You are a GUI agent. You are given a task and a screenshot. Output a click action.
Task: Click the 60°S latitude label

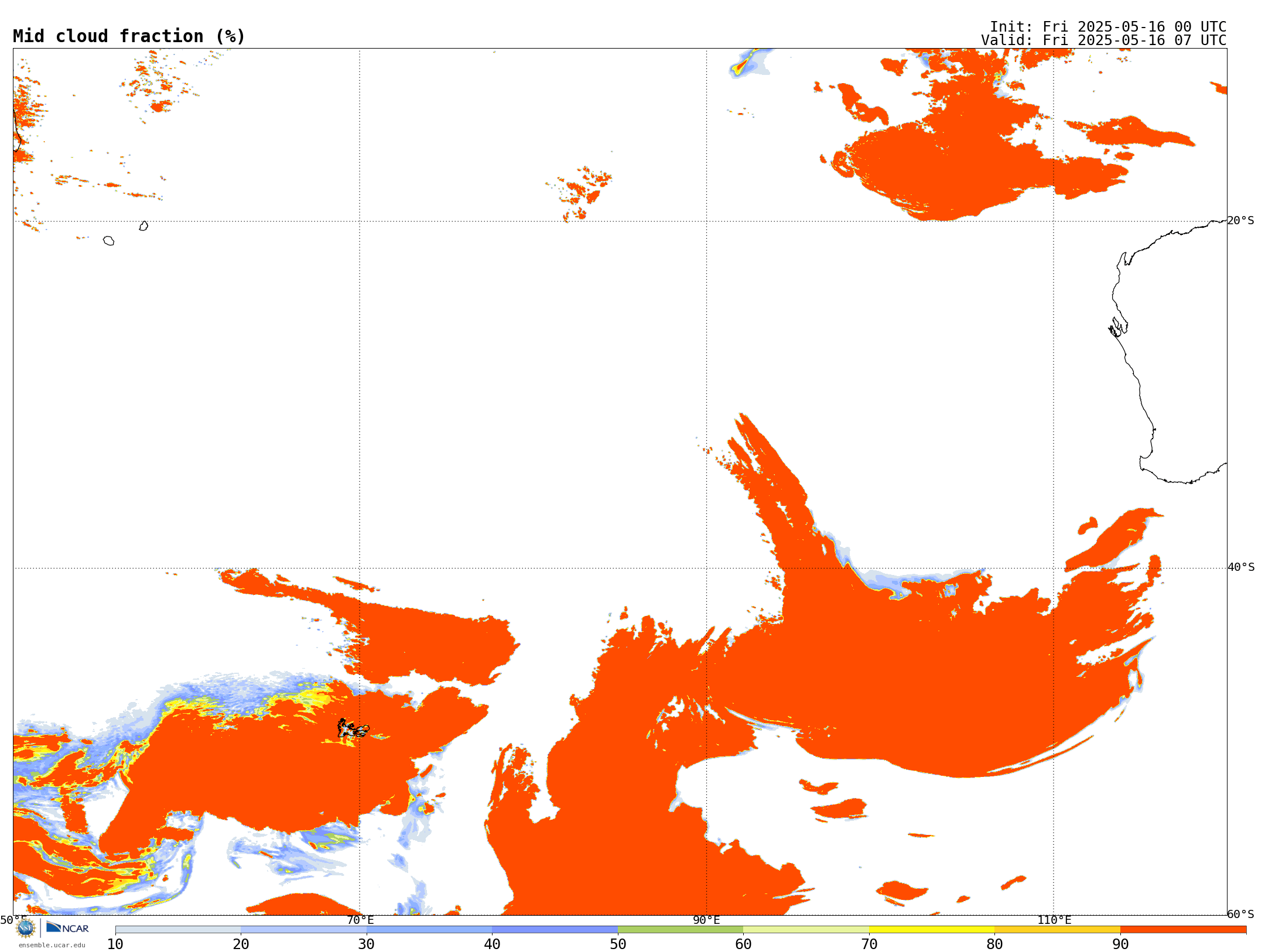pos(1241,915)
